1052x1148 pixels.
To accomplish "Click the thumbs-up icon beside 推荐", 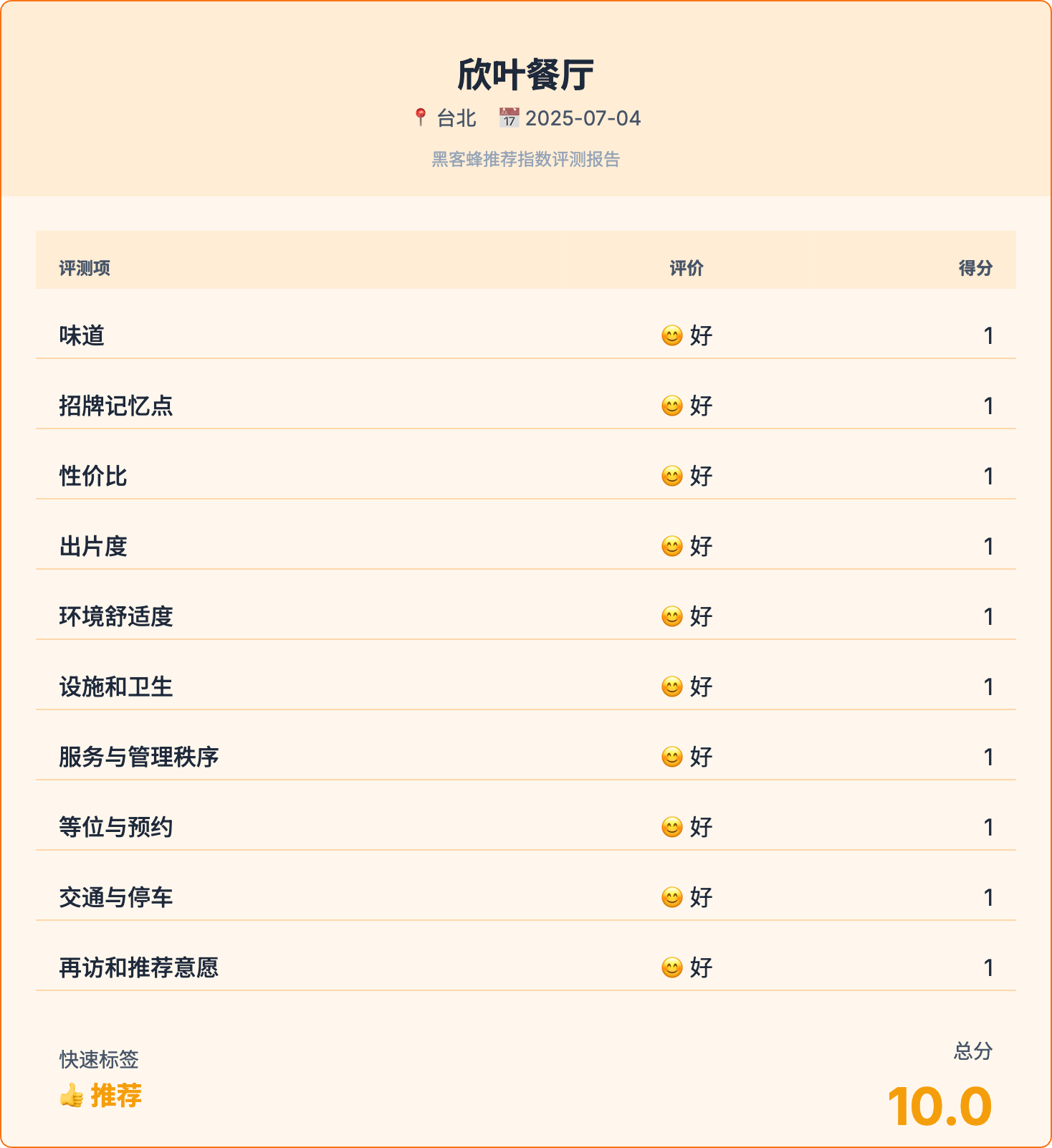I will pos(72,1096).
